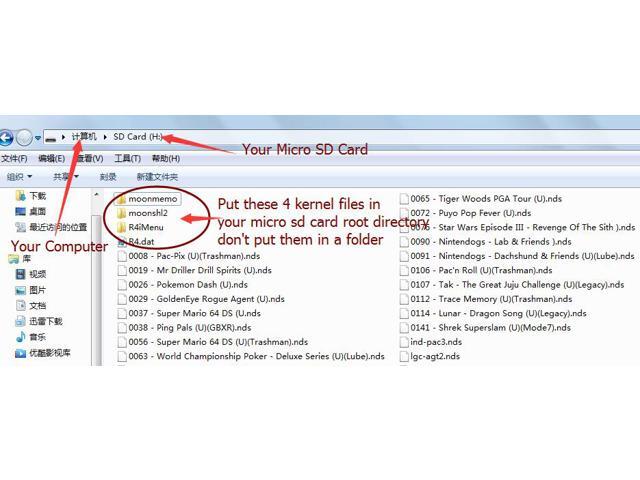Screen dimensions: 640x480
Task: Select file icon of 0038 - Ping Pals
Action: click(x=122, y=328)
